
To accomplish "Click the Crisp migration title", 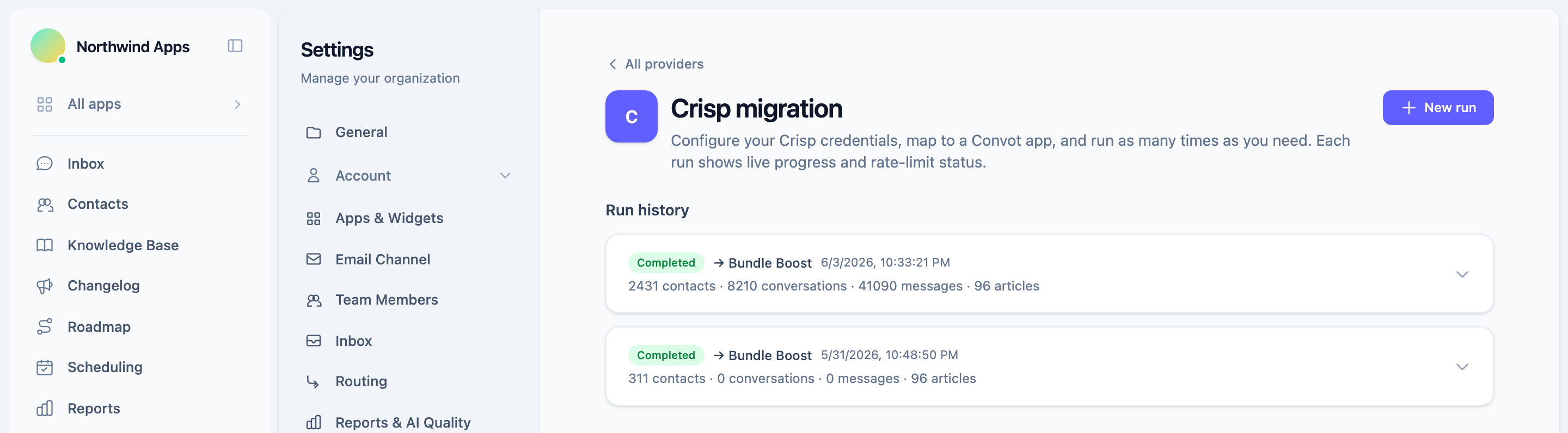I will 756,109.
